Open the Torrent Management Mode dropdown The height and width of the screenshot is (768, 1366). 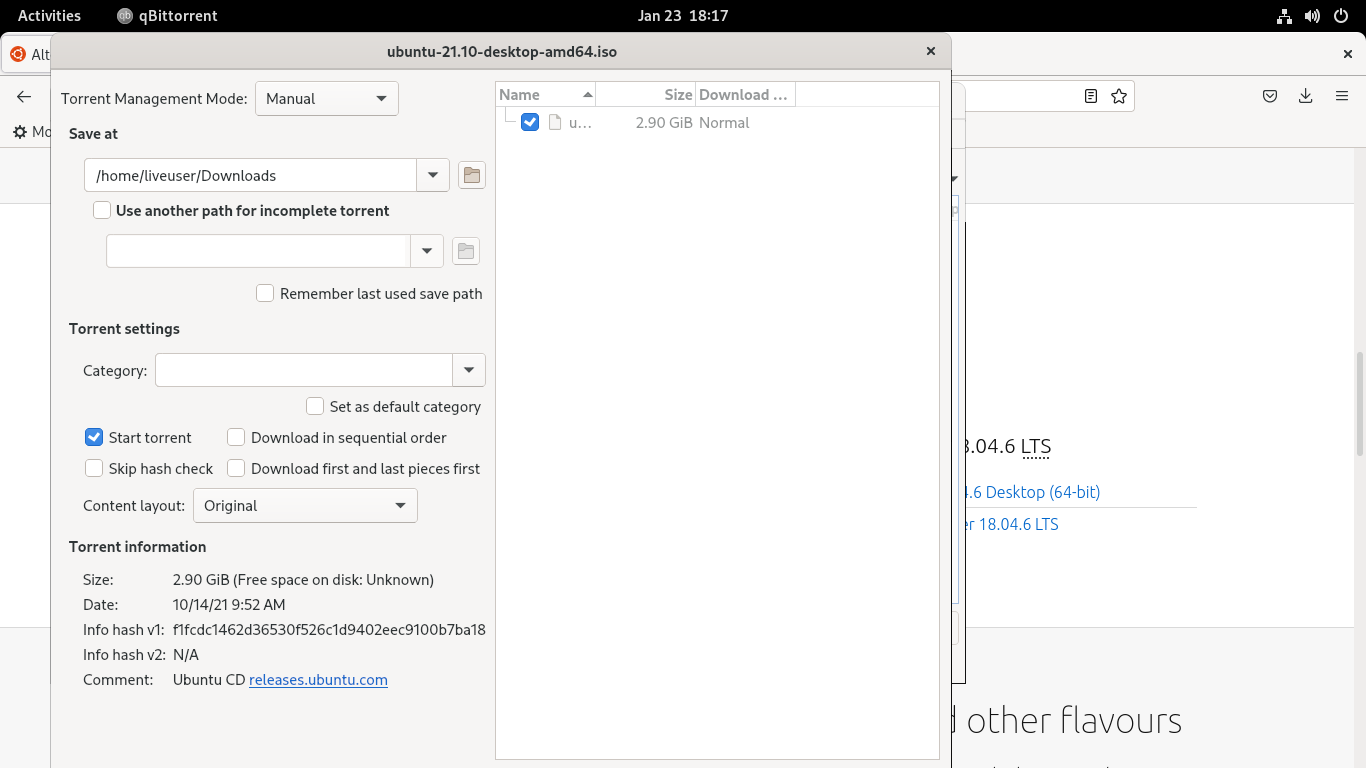click(x=326, y=98)
